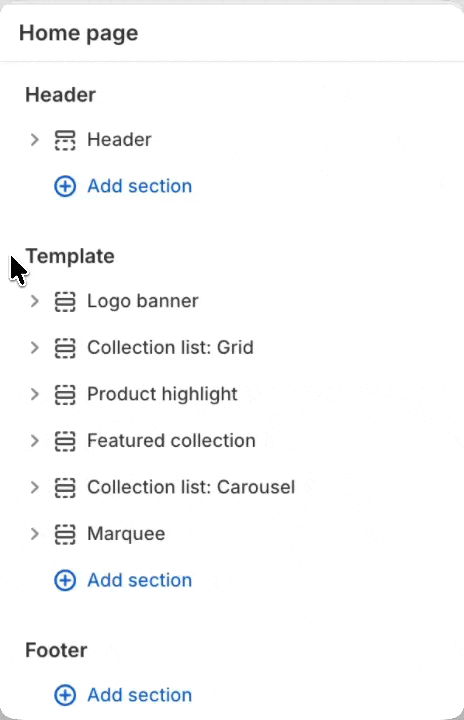
Task: Click the Logo banner section icon
Action: [65, 302]
